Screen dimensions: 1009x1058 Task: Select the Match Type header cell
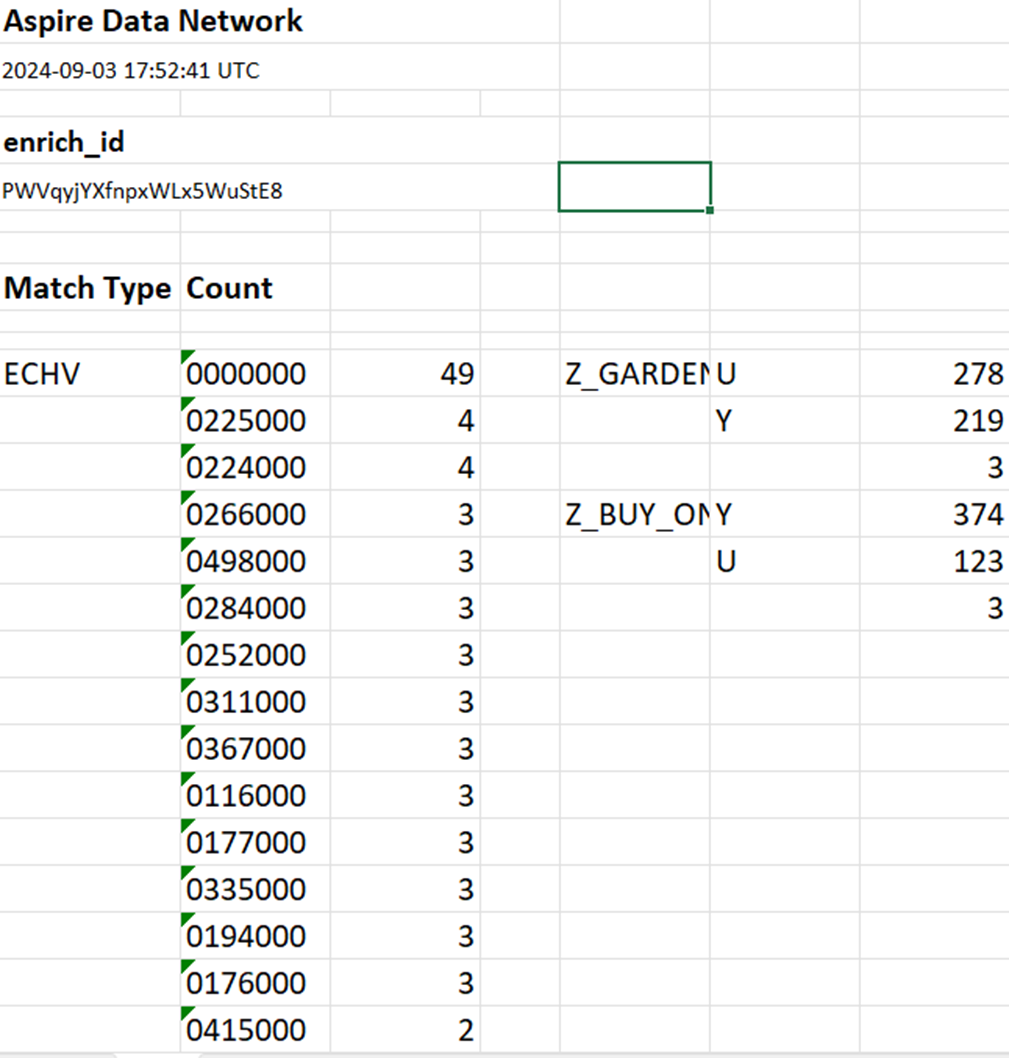click(x=88, y=288)
